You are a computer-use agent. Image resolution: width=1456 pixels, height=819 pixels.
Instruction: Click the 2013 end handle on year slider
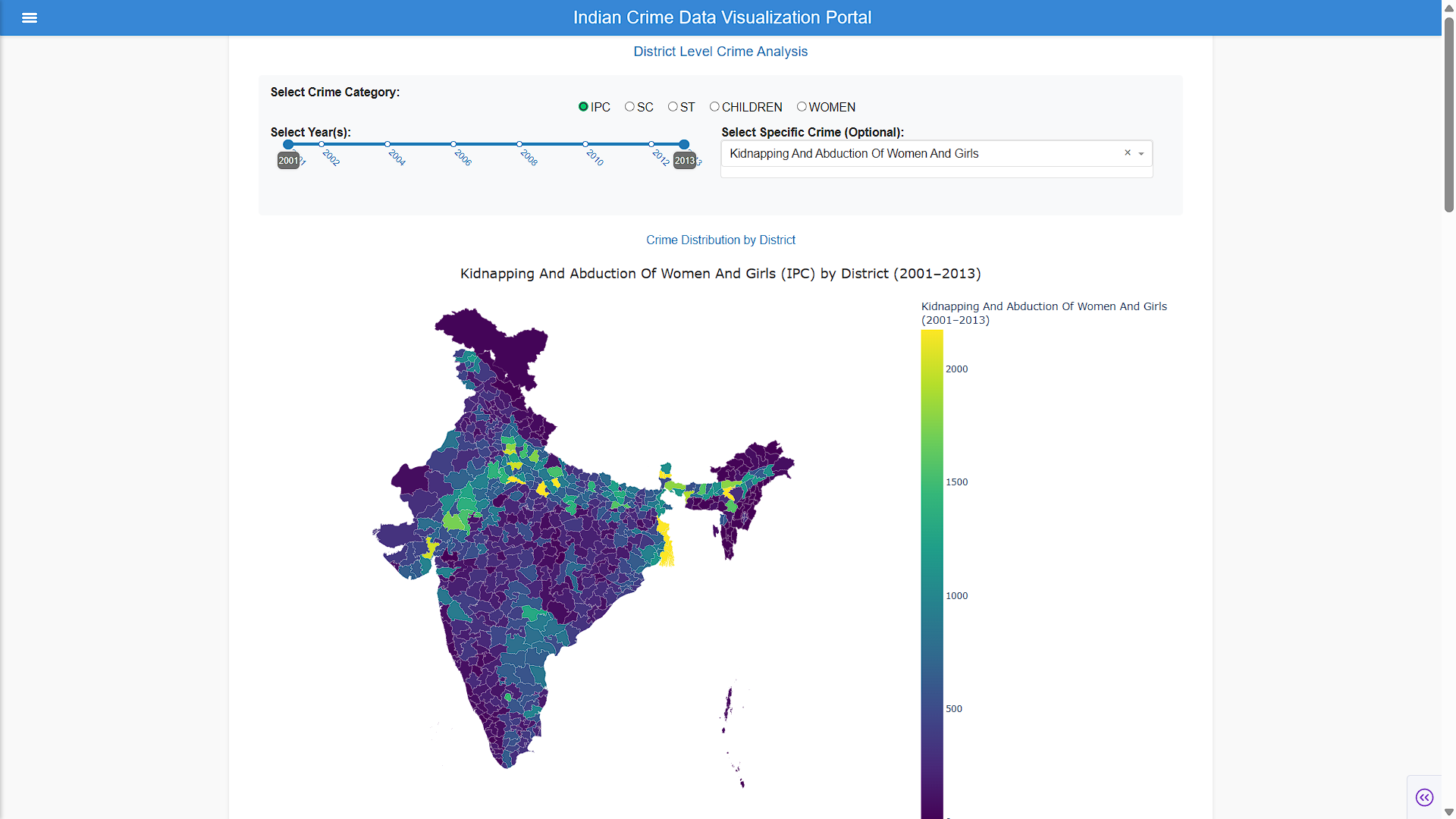(684, 144)
